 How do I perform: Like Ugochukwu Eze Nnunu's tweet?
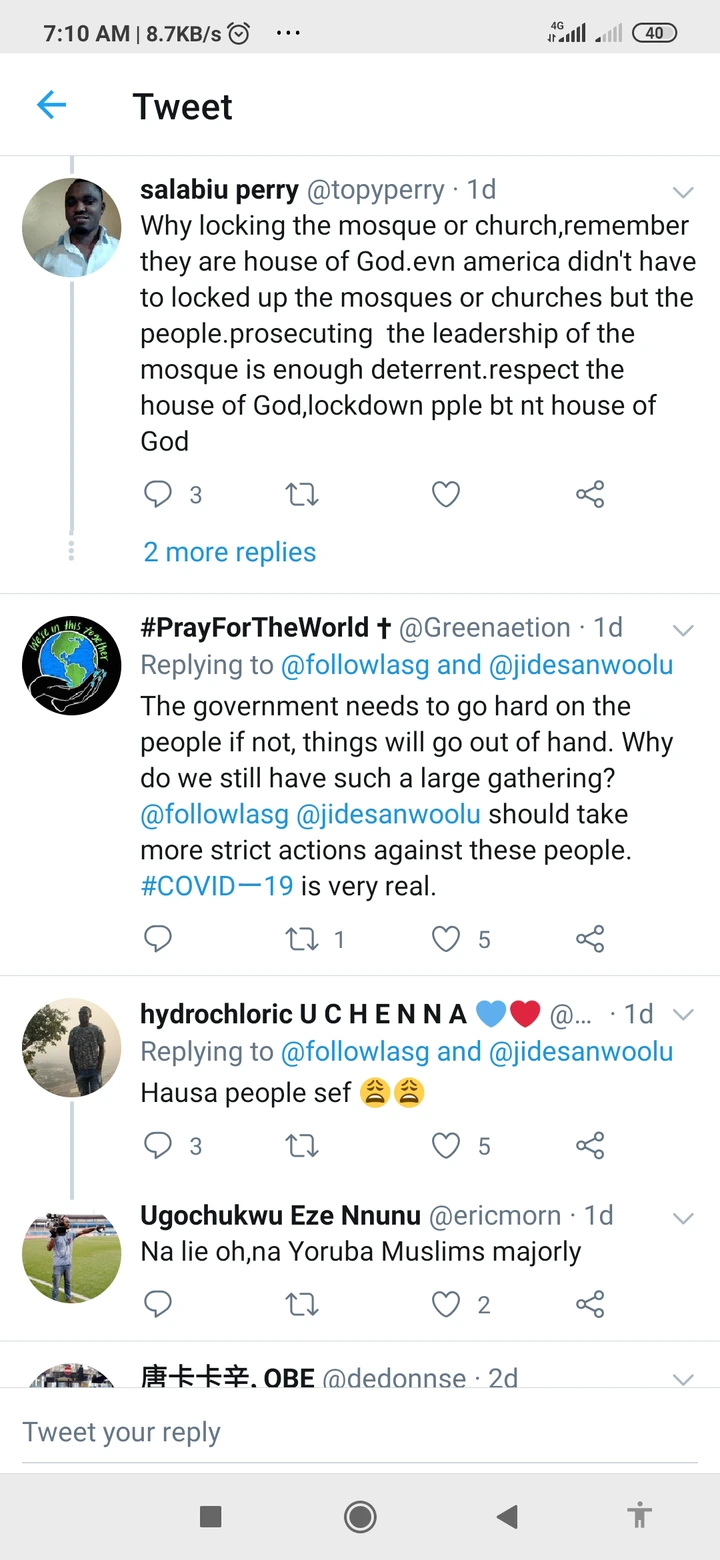click(x=446, y=1304)
